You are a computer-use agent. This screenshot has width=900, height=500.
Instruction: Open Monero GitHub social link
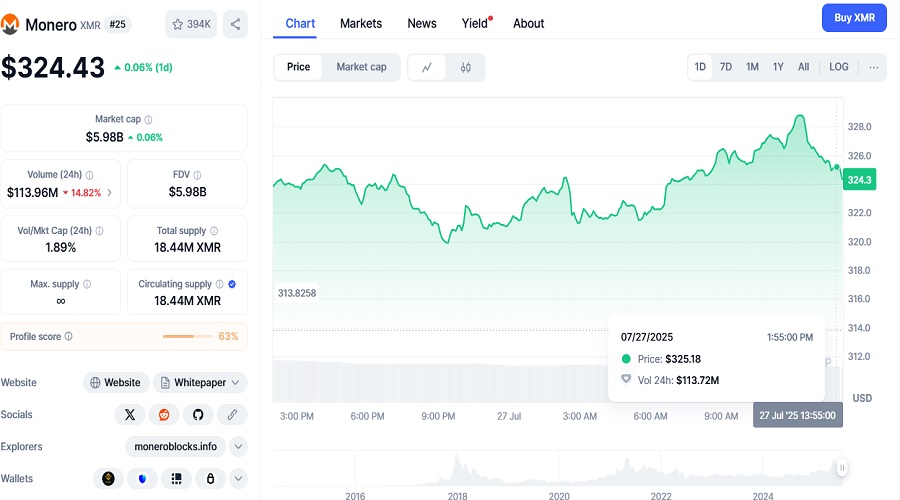[198, 414]
